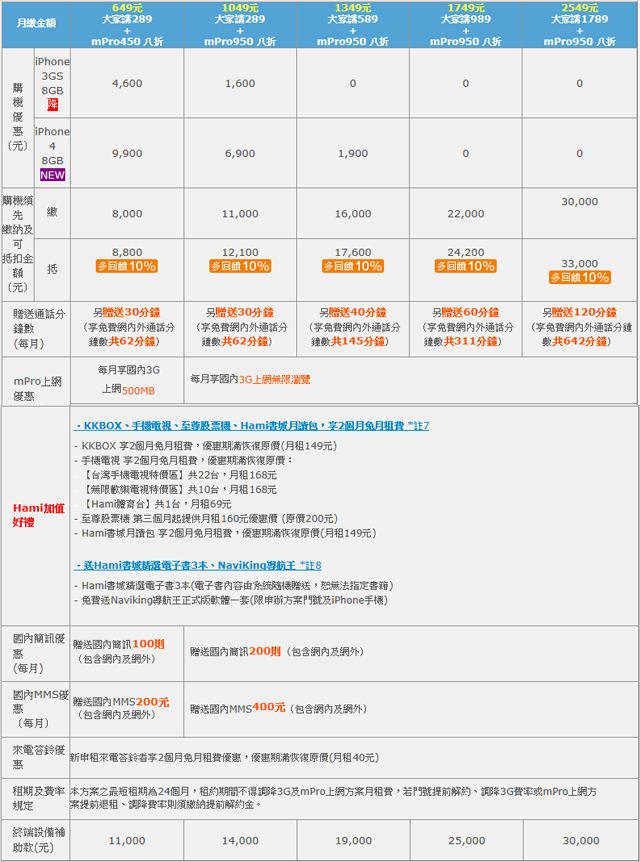Select the 1749元 plan column header
This screenshot has height=862, width=640.
pyautogui.click(x=466, y=25)
